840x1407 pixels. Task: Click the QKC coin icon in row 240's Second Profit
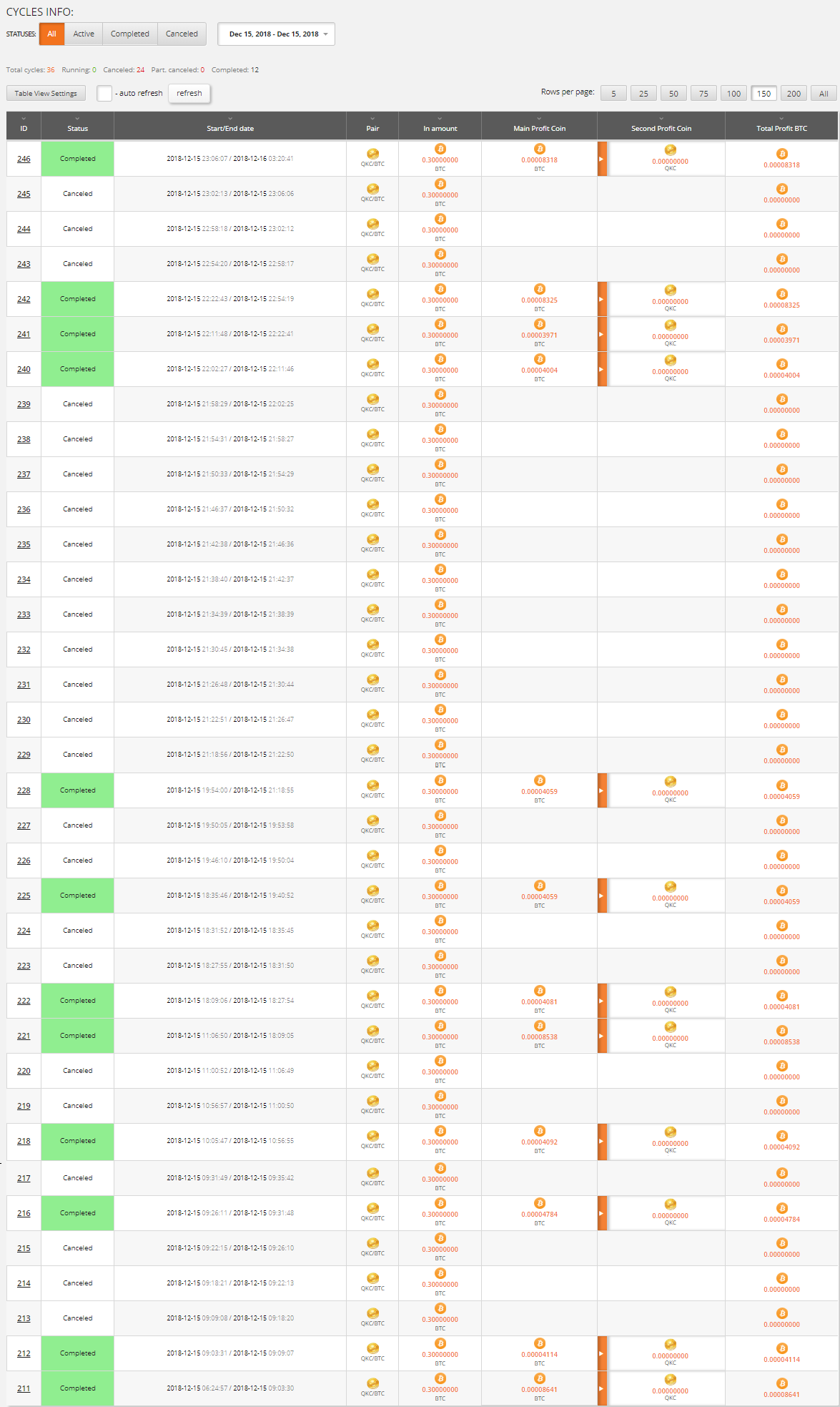pyautogui.click(x=670, y=361)
